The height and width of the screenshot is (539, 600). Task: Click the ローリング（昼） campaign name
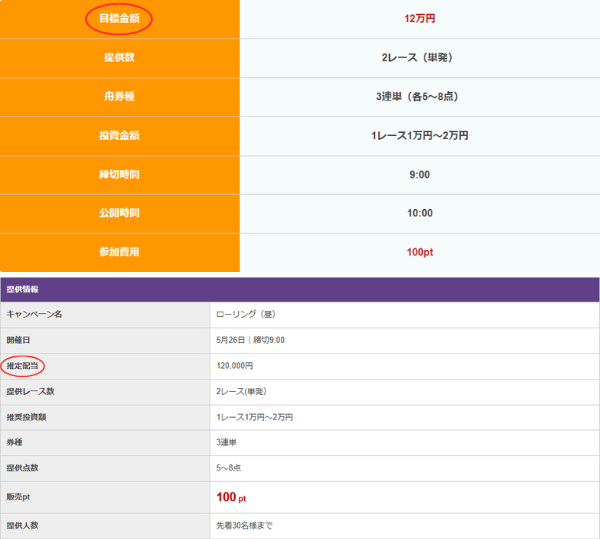246,314
